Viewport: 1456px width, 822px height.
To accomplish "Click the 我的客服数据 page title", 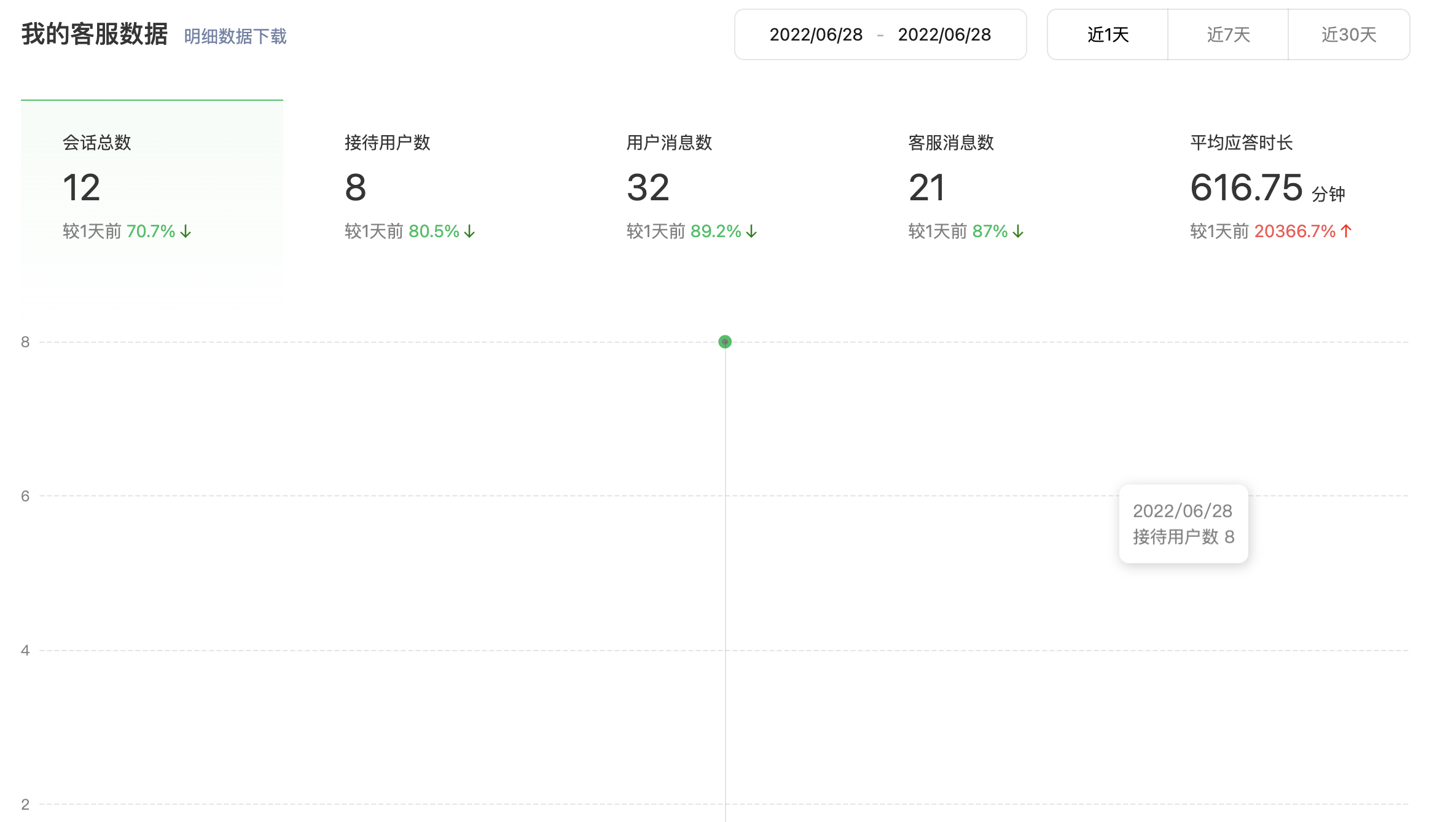I will coord(94,34).
